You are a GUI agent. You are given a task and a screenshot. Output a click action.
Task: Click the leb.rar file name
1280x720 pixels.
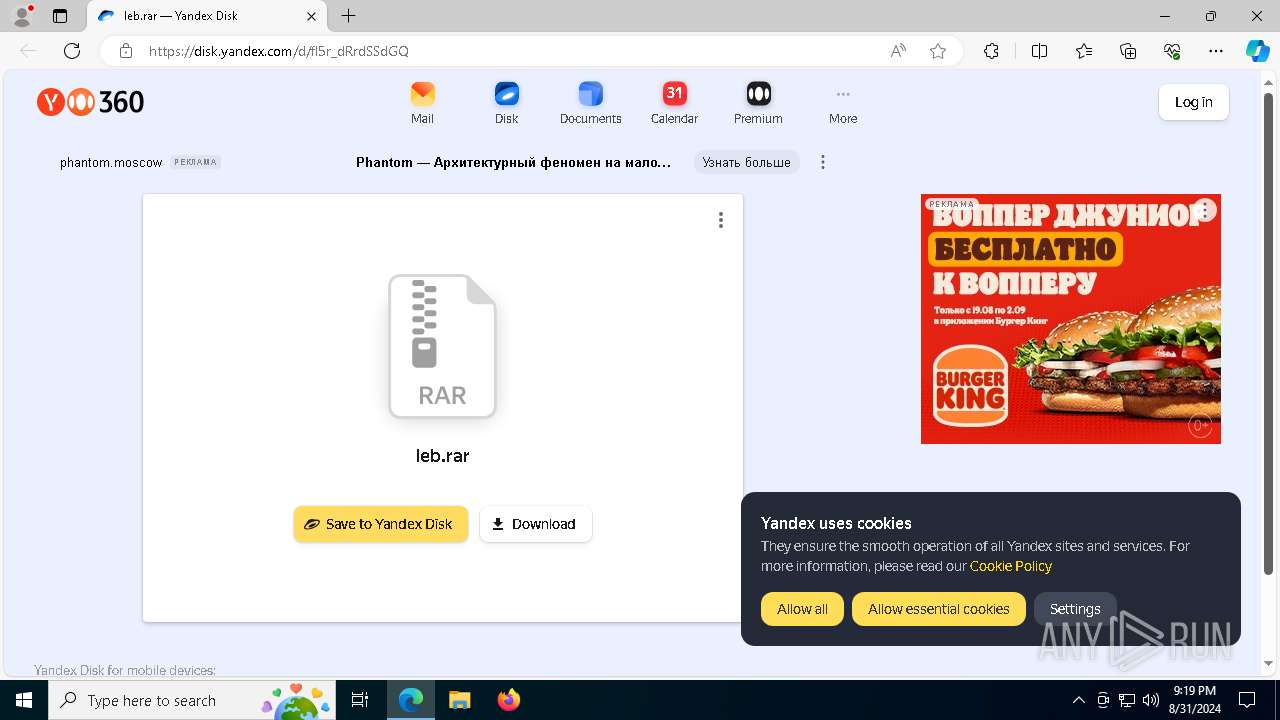click(442, 456)
